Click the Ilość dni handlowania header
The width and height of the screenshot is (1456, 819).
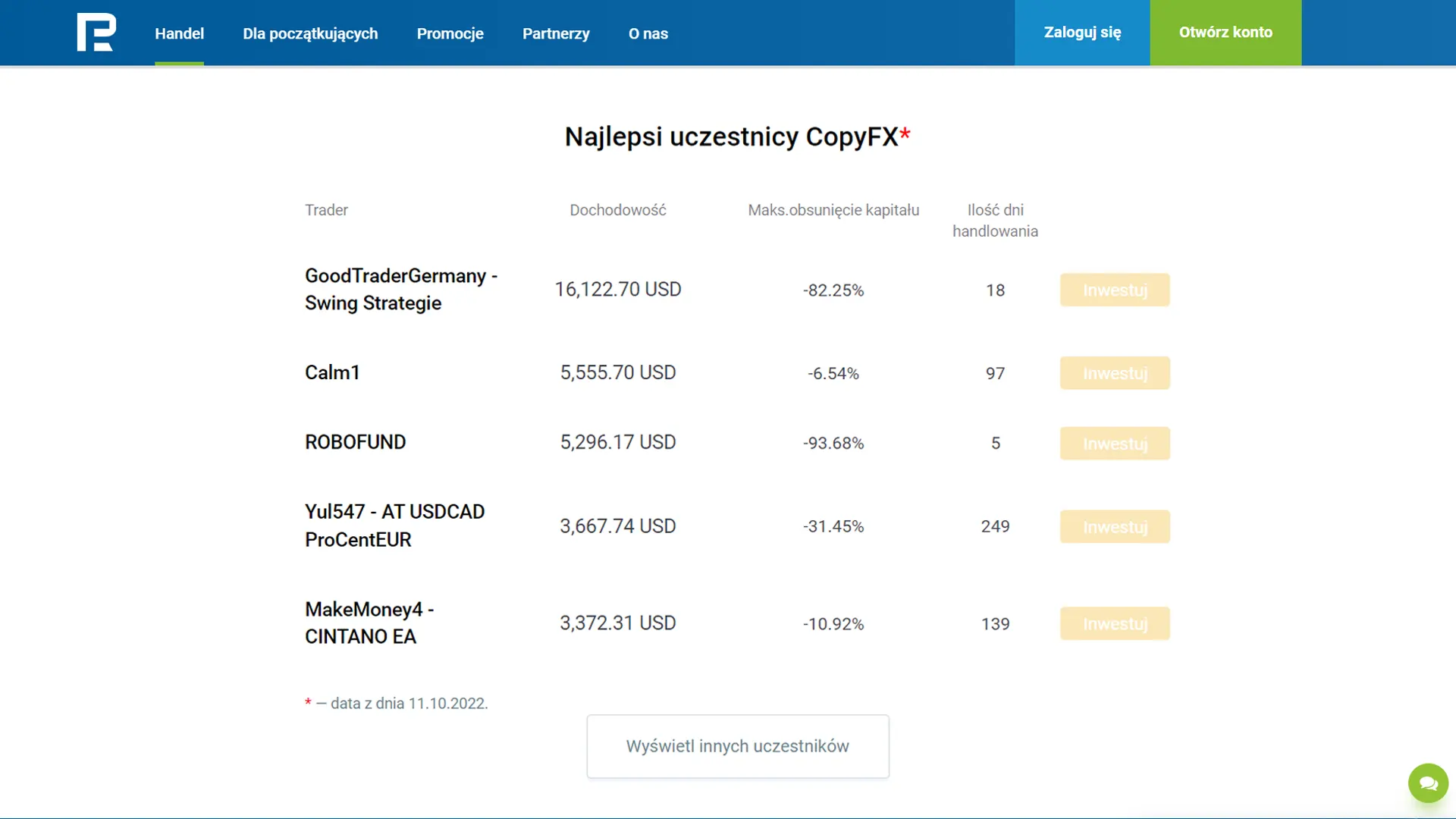tap(995, 220)
